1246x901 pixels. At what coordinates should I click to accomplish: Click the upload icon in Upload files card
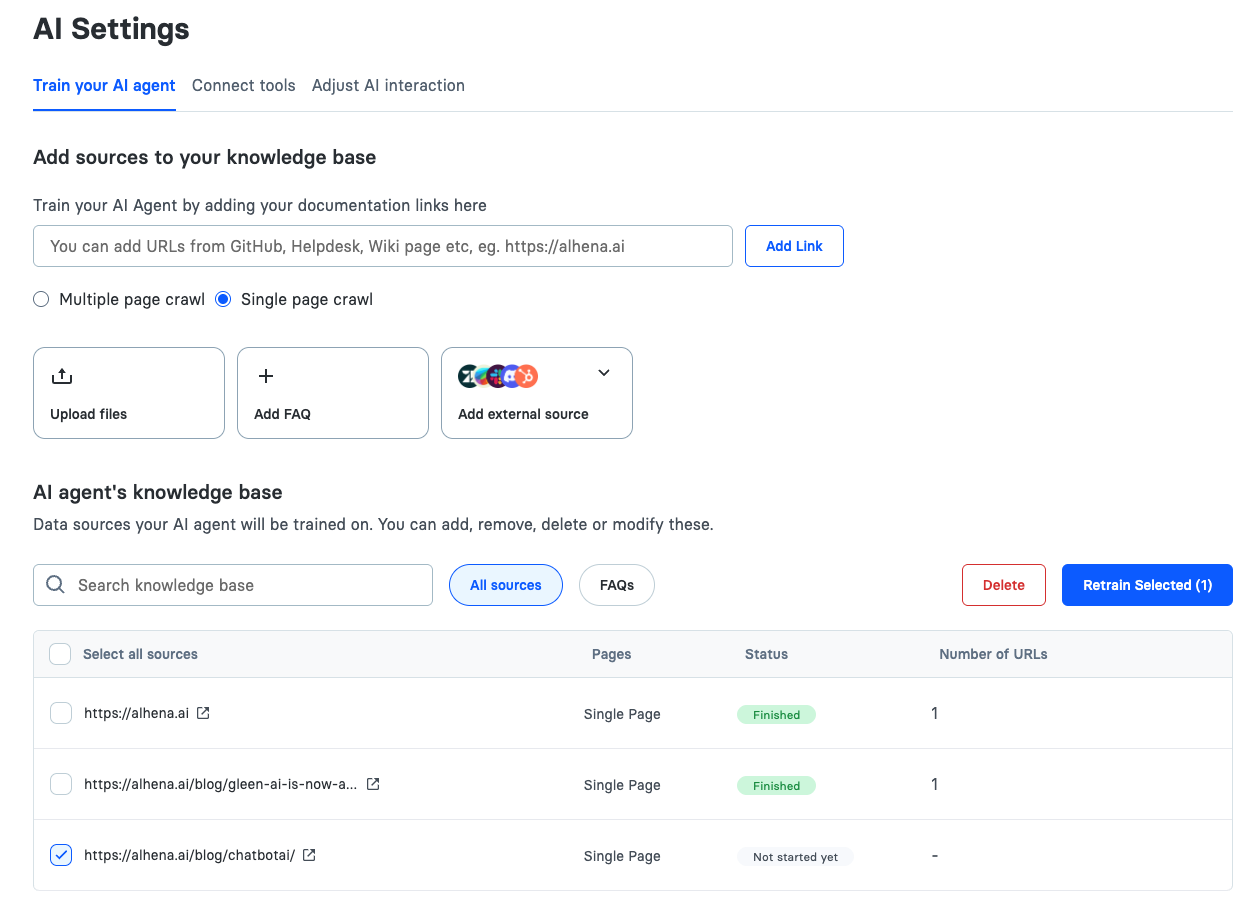pos(62,376)
